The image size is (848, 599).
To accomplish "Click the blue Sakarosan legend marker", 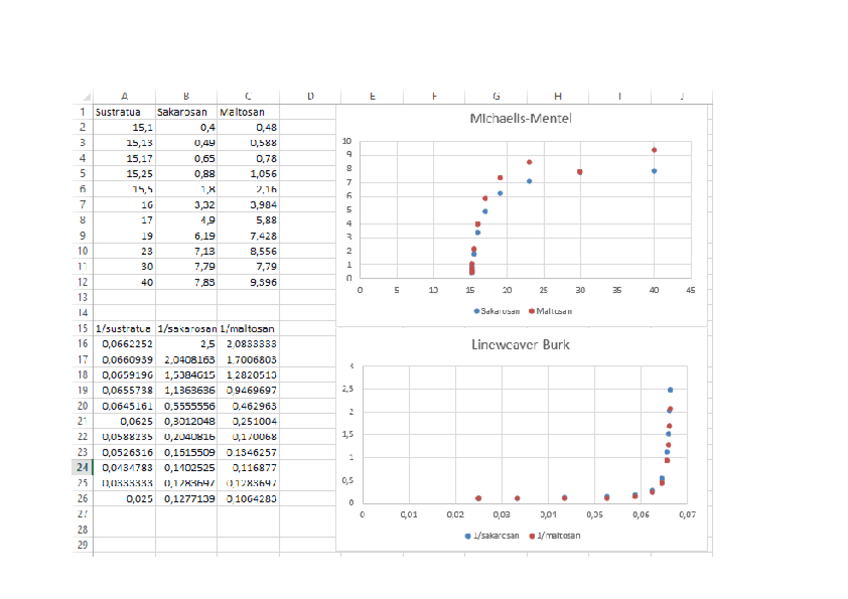I will pyautogui.click(x=476, y=310).
